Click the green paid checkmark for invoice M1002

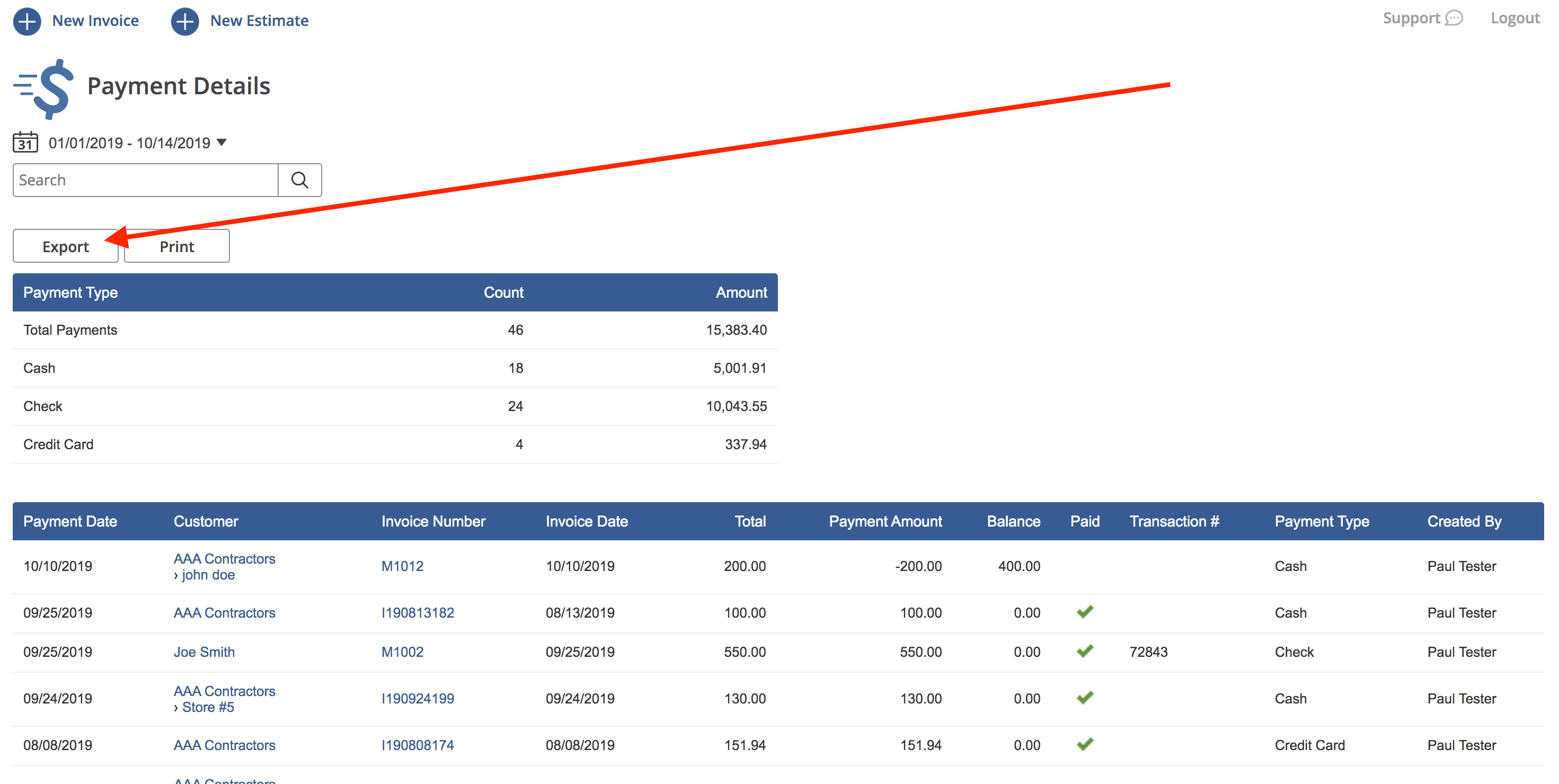pos(1085,651)
